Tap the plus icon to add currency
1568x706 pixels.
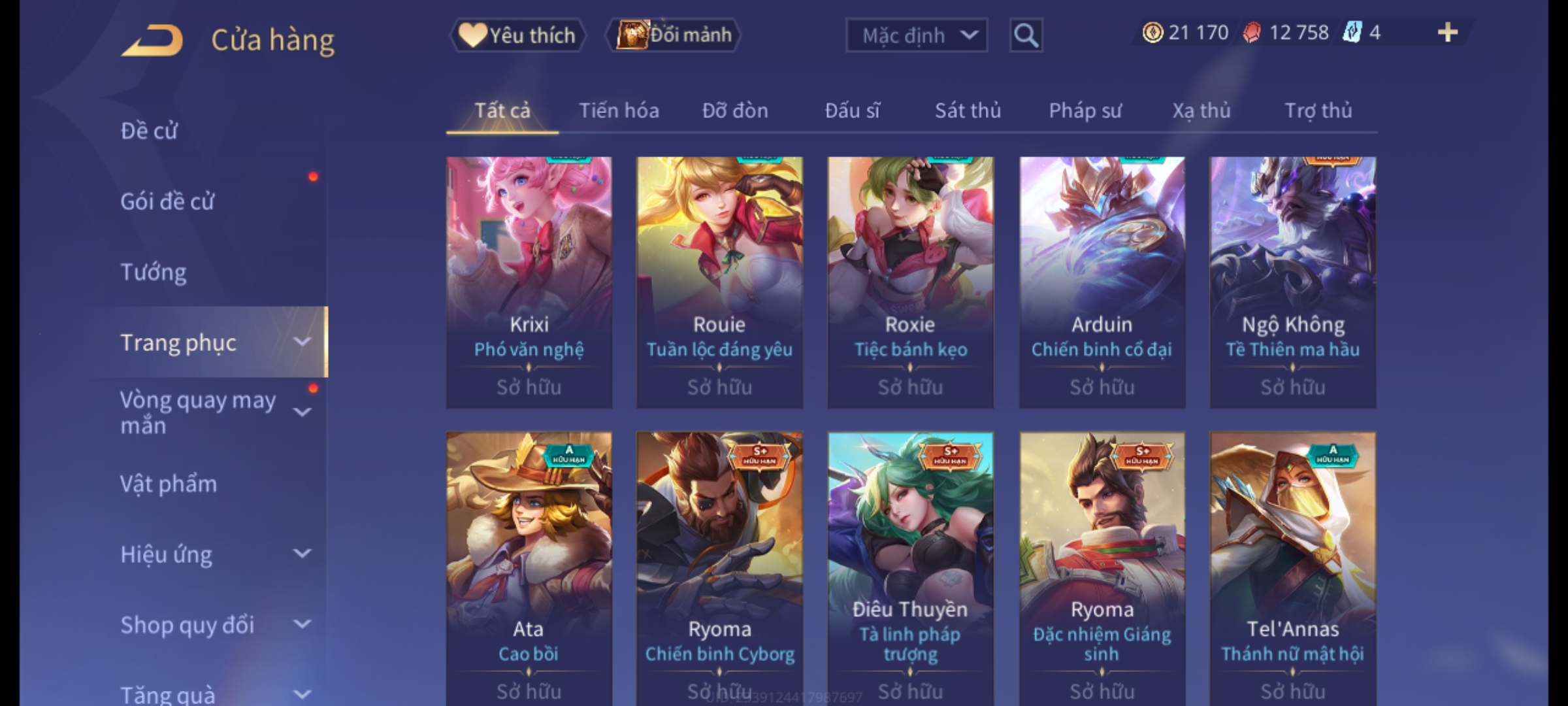tap(1448, 33)
